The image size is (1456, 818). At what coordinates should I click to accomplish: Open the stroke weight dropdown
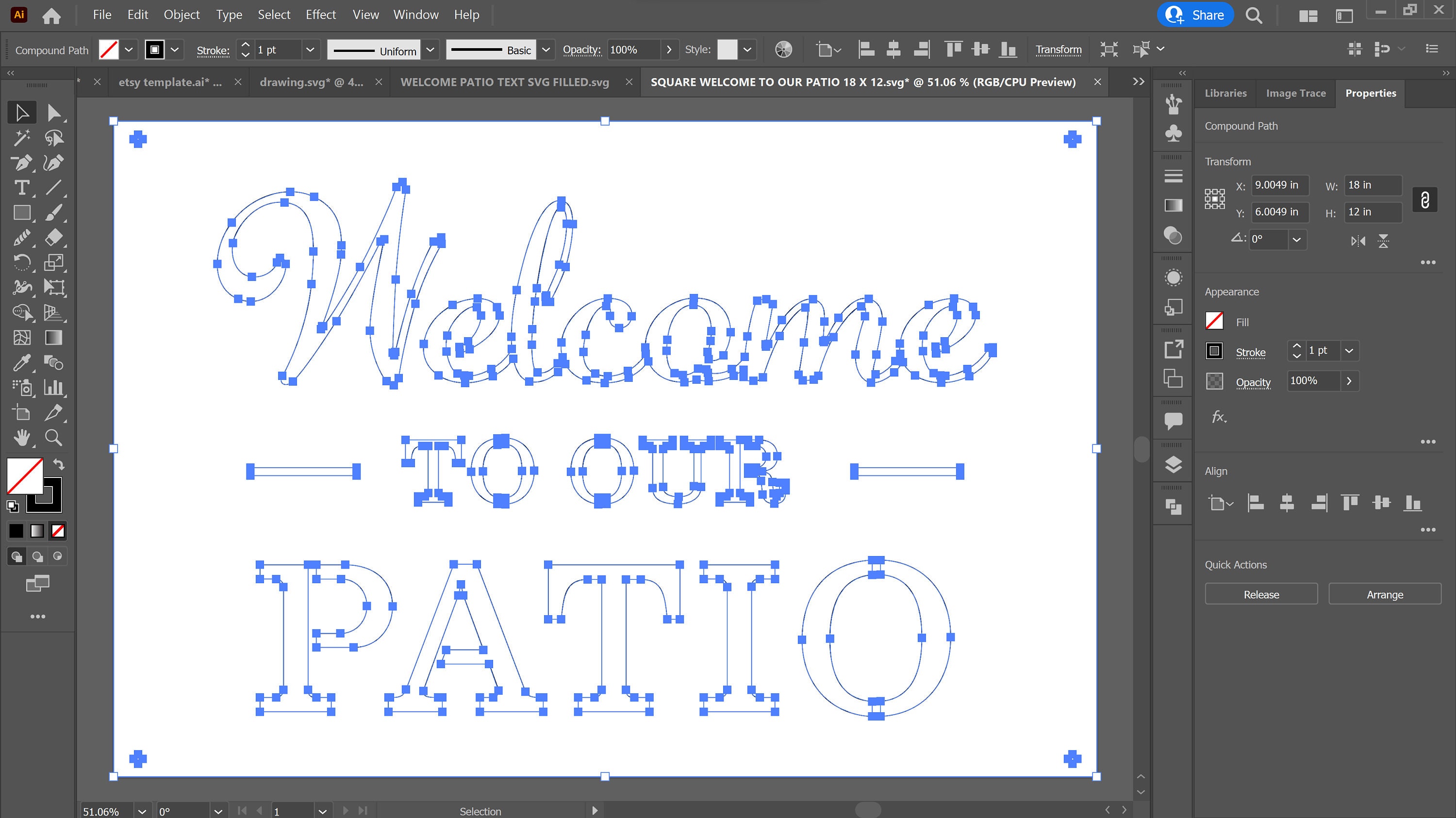pyautogui.click(x=310, y=49)
